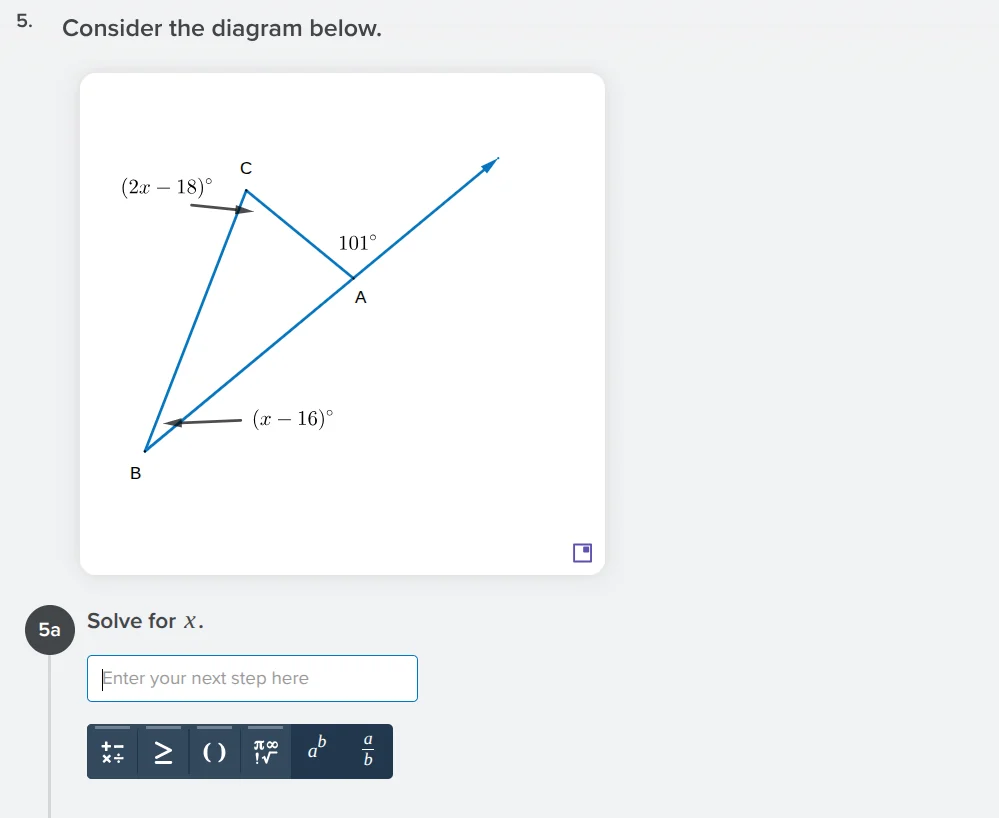Select the fraction a/b input icon
This screenshot has height=818, width=999.
click(367, 751)
